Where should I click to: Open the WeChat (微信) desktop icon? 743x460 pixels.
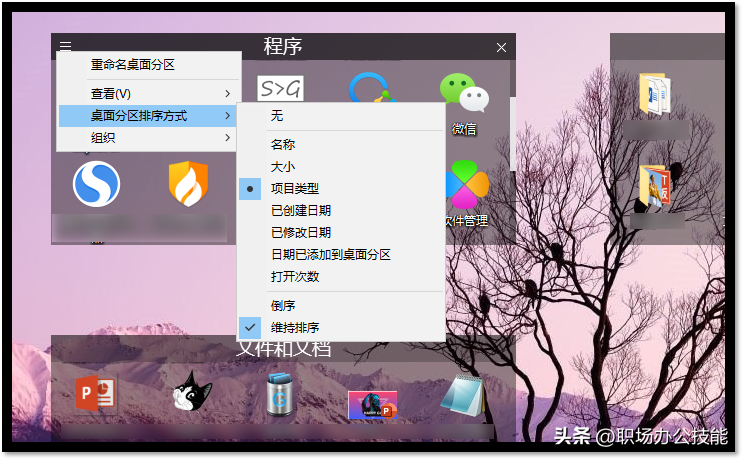point(464,95)
